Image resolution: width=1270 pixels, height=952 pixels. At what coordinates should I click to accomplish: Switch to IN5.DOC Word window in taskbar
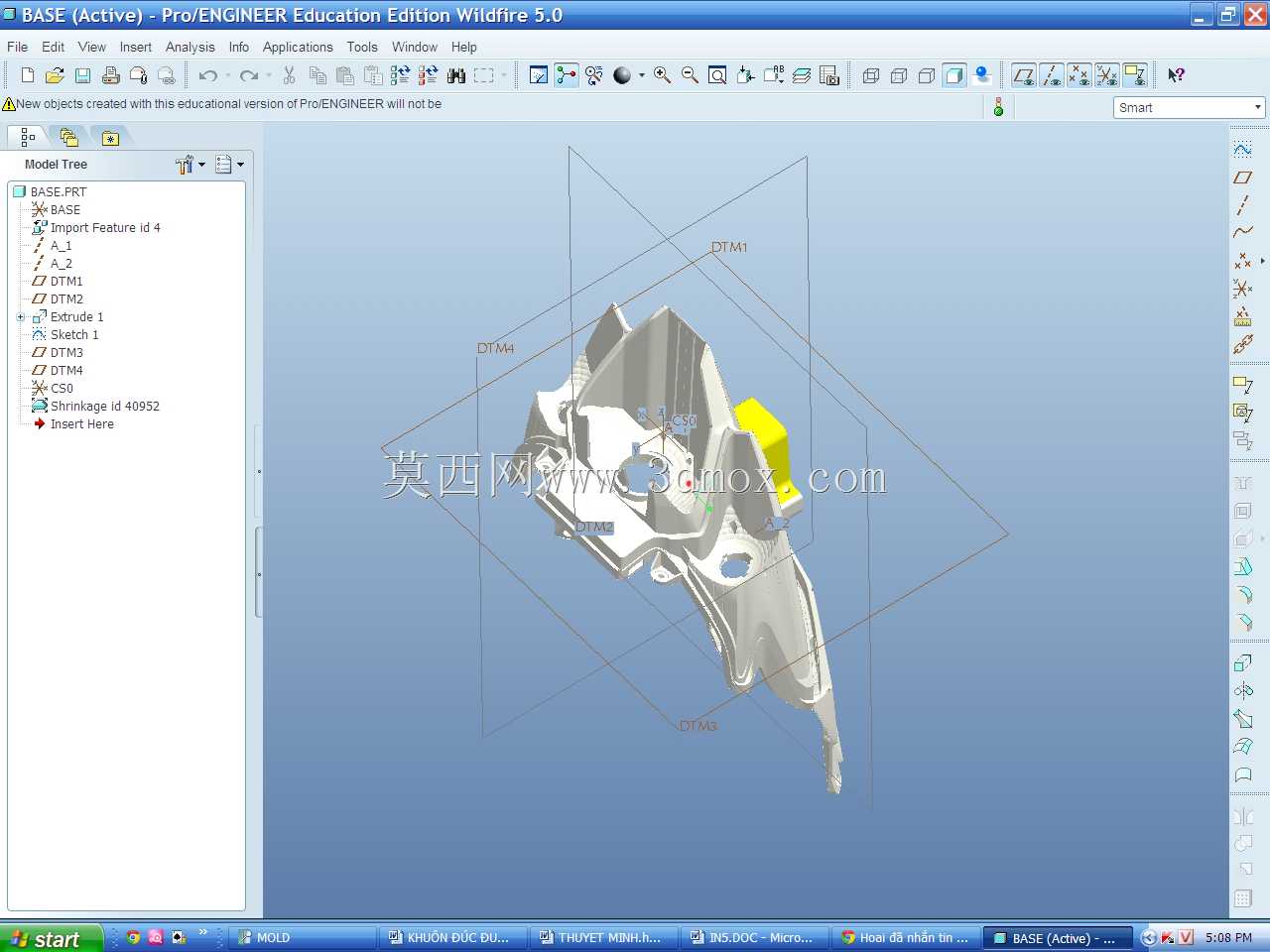click(756, 938)
